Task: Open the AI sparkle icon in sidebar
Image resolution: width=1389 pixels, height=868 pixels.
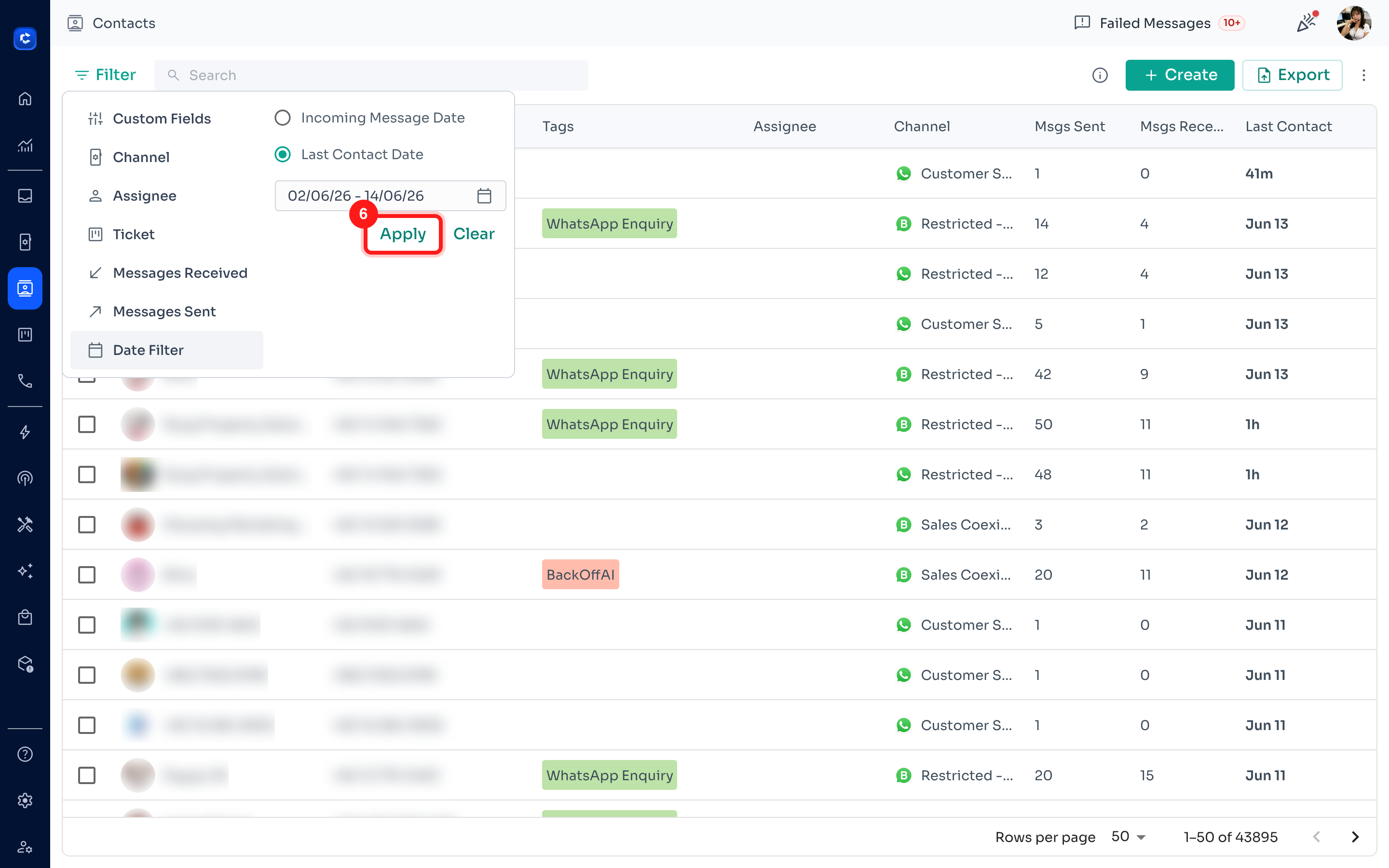Action: click(25, 570)
